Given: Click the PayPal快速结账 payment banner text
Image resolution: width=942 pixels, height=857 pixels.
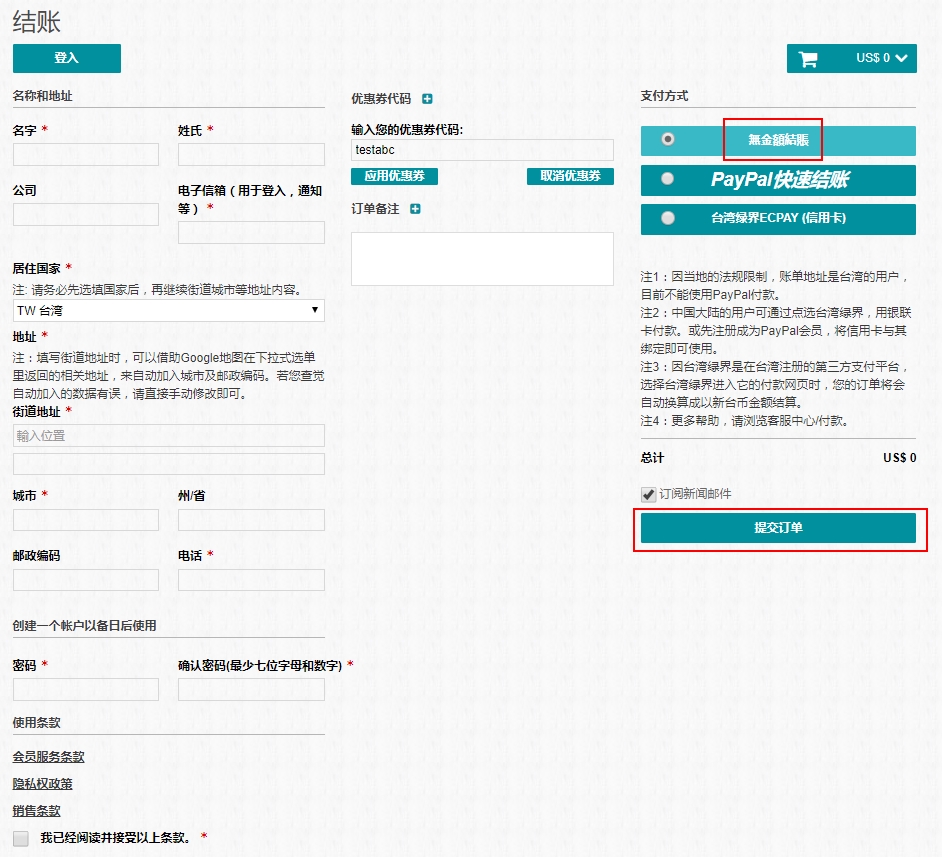Looking at the screenshot, I should [x=780, y=180].
